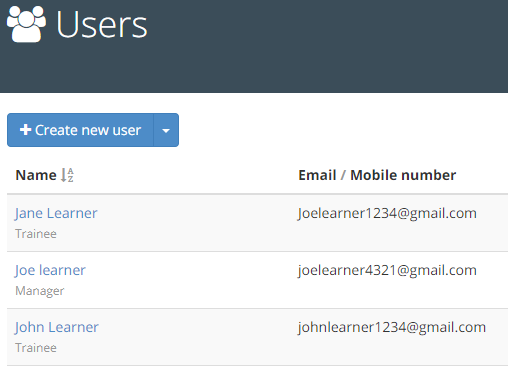Click the Trainee role under Jane Learner
This screenshot has height=366, width=508.
pos(36,234)
